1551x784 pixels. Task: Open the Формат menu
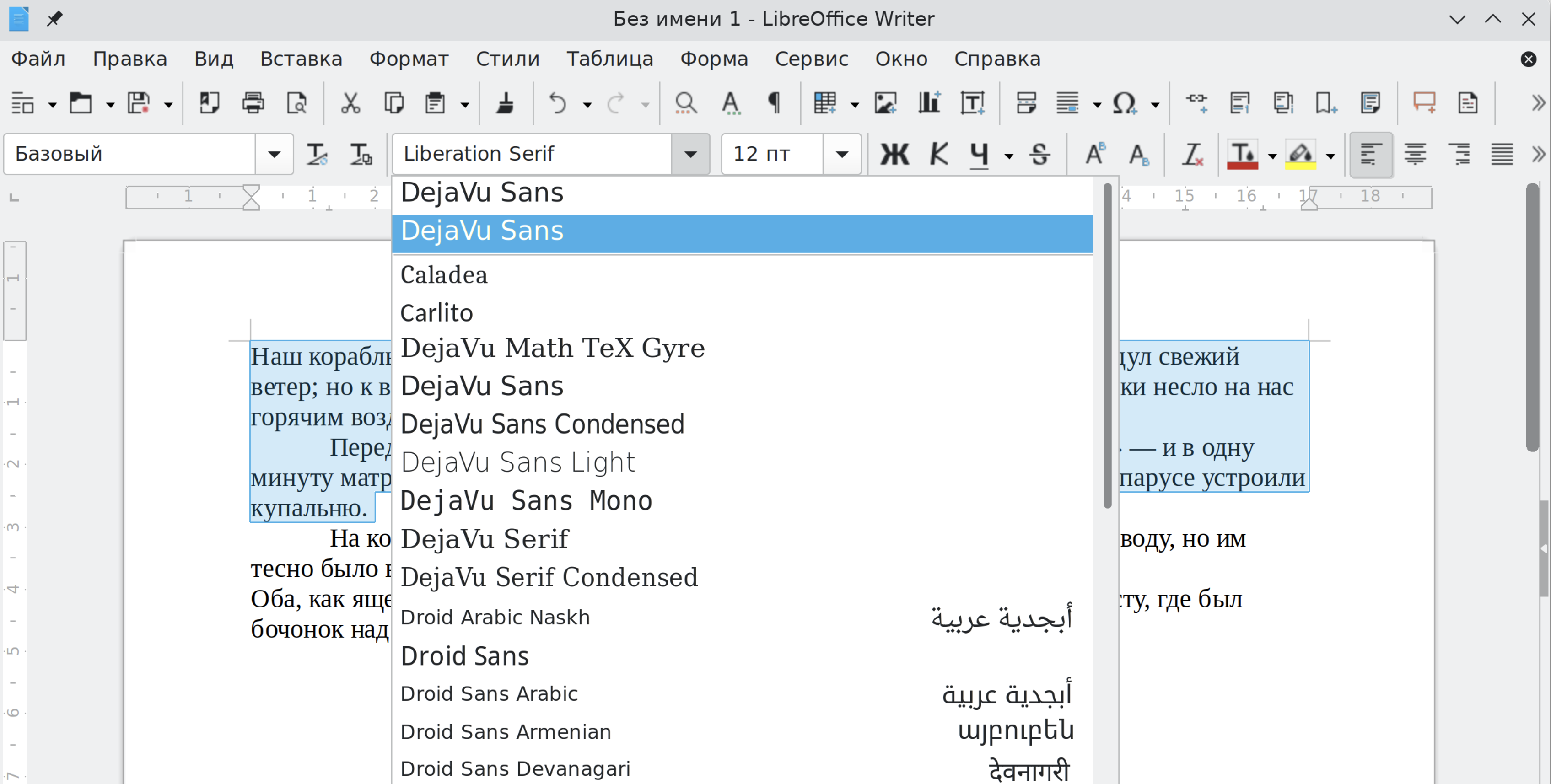point(409,59)
